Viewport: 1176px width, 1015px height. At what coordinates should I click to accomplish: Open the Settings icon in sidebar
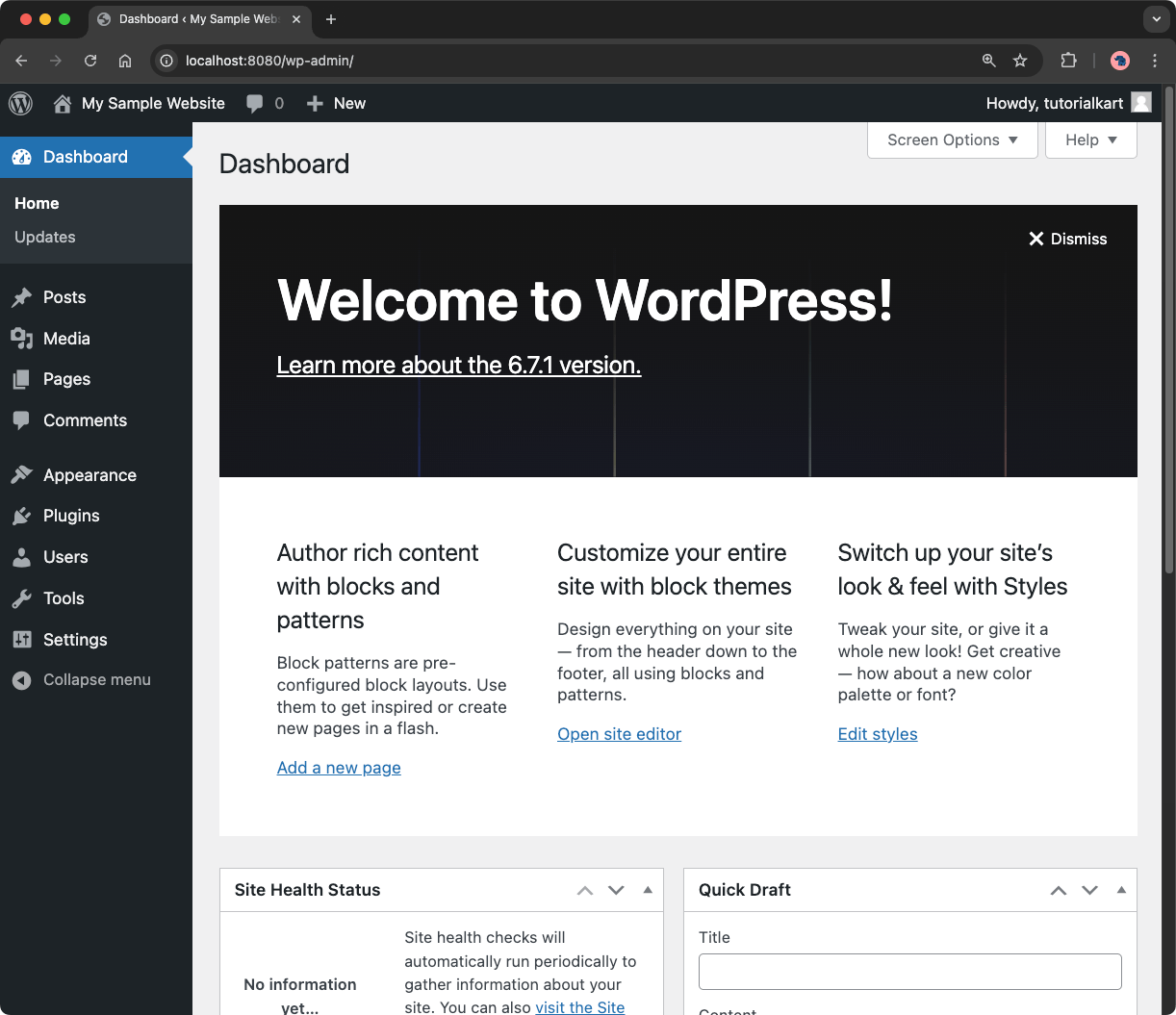point(21,639)
